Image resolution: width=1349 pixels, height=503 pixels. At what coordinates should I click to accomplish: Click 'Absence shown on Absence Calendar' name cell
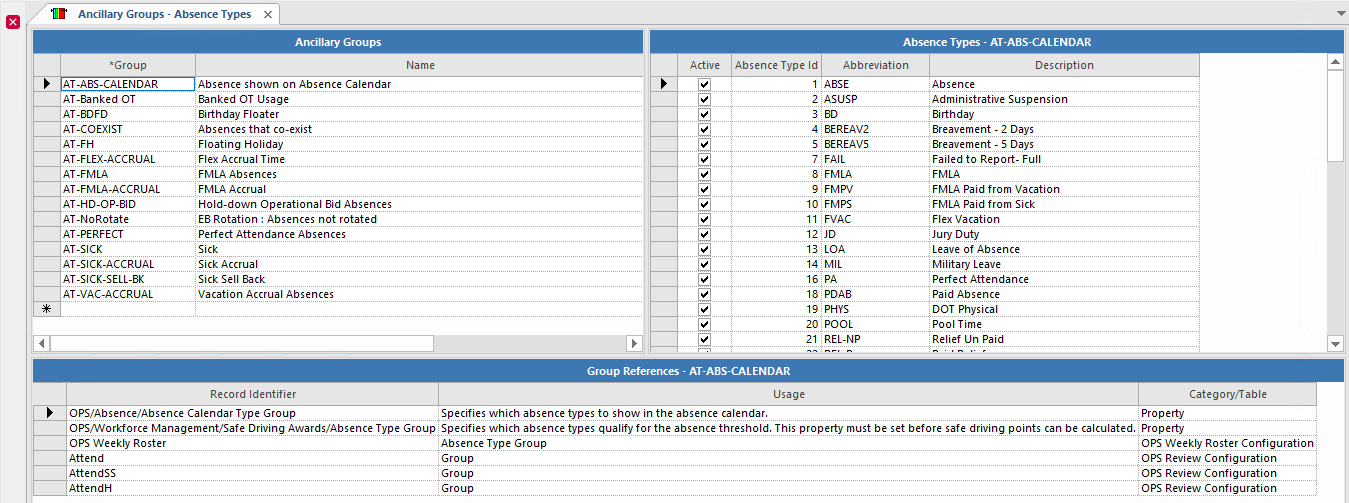pyautogui.click(x=419, y=84)
